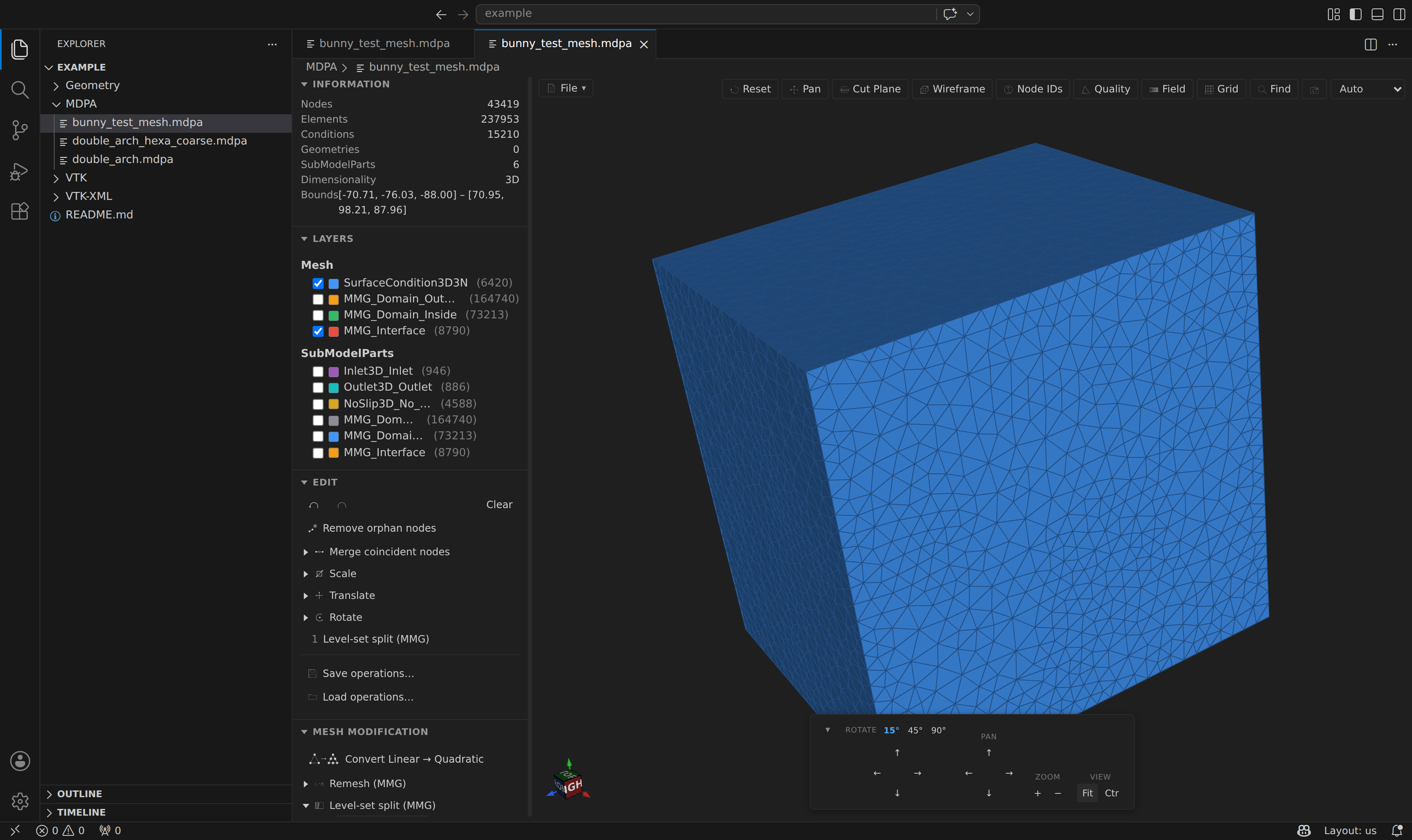Enable the MMG_Domain_Inside layer checkbox
Screen dimensions: 1412x840
(318, 315)
